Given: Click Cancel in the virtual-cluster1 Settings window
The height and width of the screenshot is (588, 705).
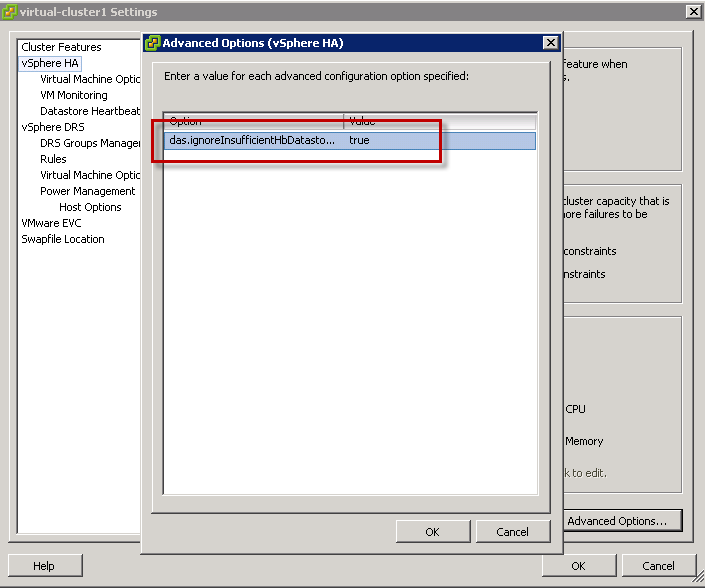Looking at the screenshot, I should (x=659, y=566).
